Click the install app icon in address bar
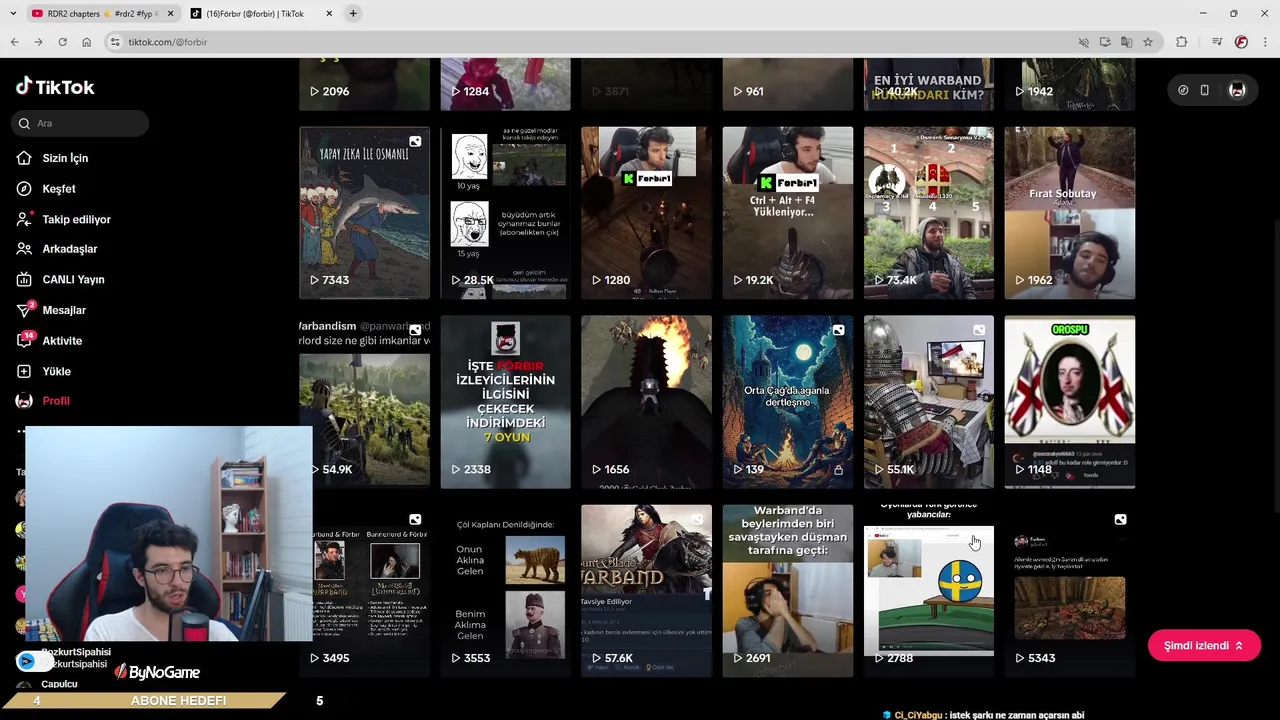This screenshot has height=720, width=1280. point(1105,42)
